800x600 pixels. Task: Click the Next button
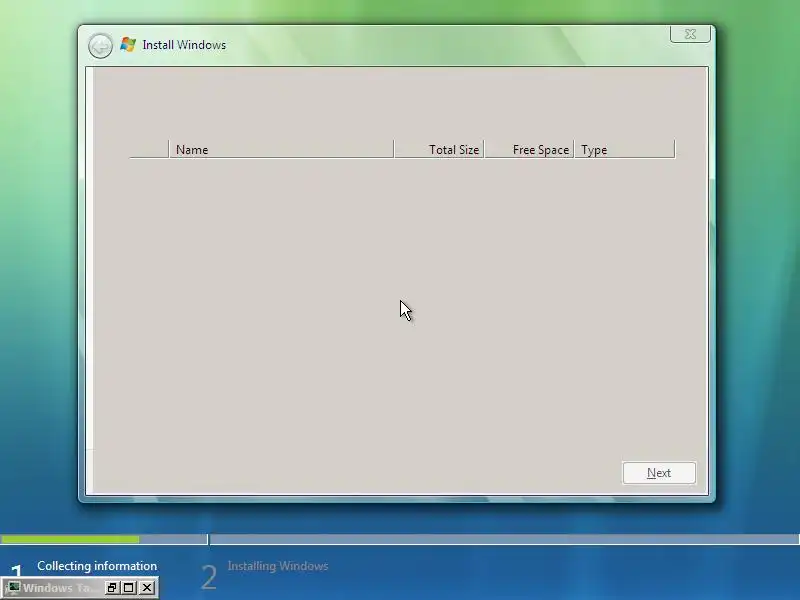tap(659, 473)
